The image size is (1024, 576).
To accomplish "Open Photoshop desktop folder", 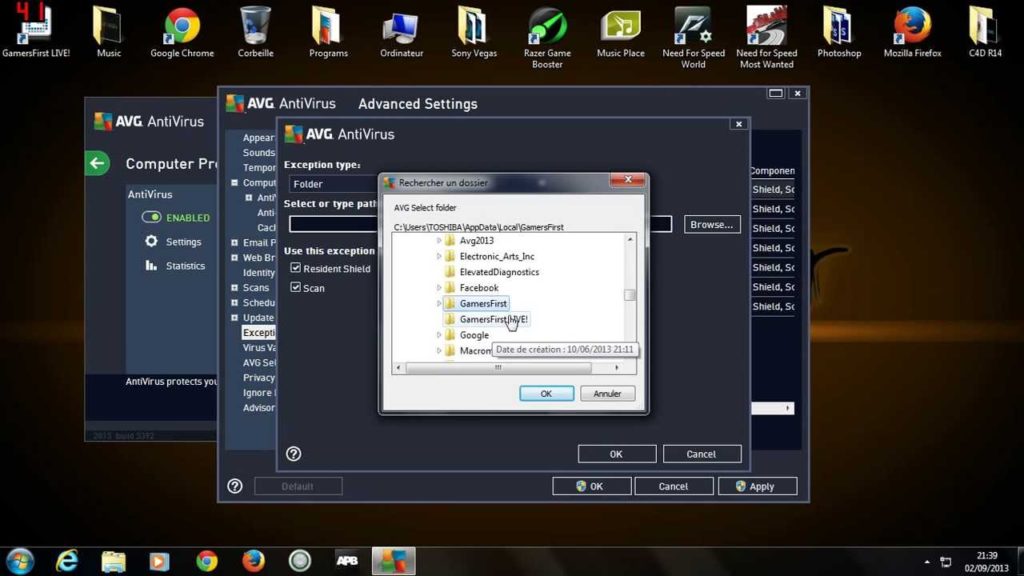I will (839, 31).
